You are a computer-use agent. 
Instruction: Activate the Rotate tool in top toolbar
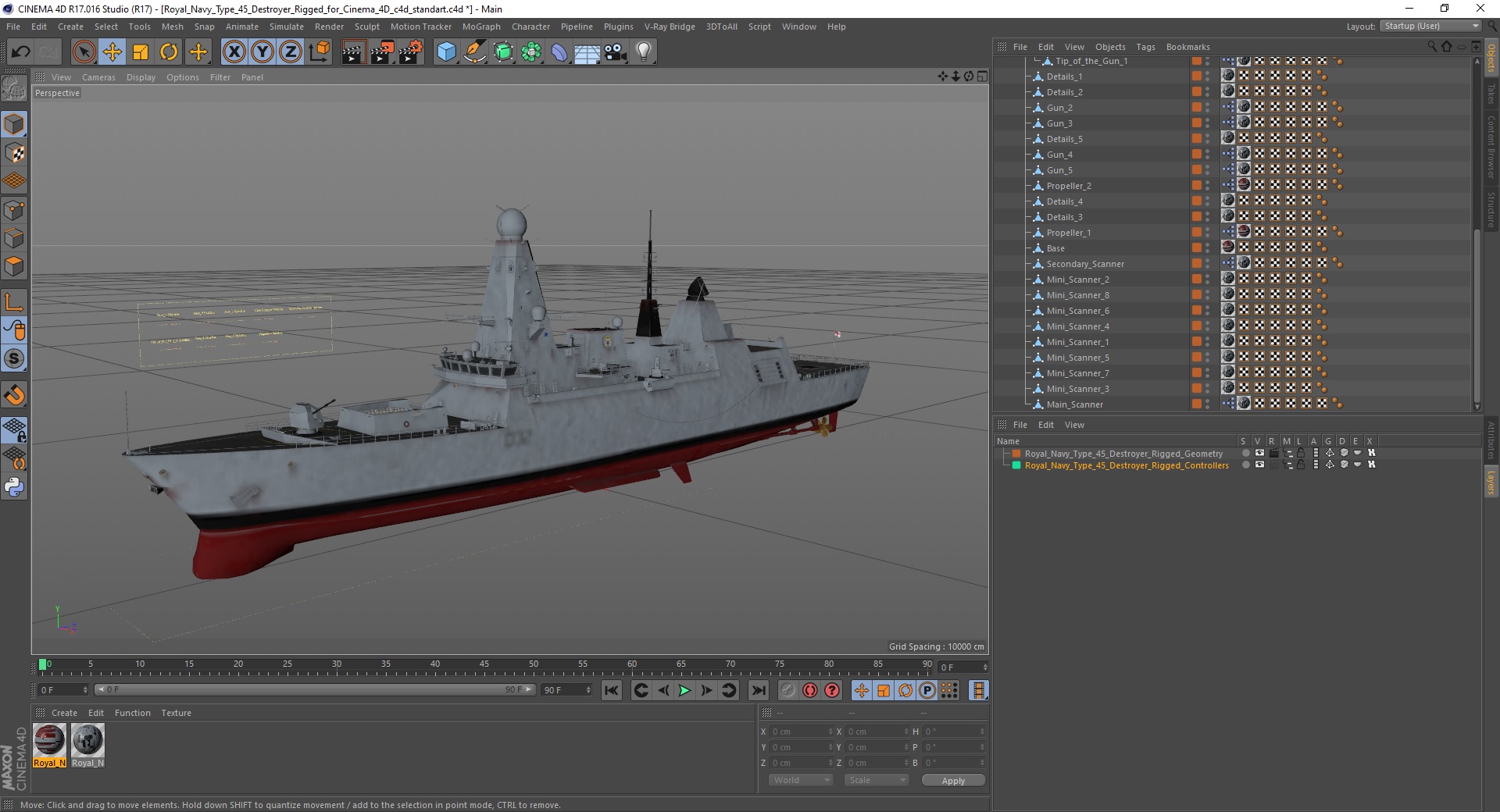(169, 52)
